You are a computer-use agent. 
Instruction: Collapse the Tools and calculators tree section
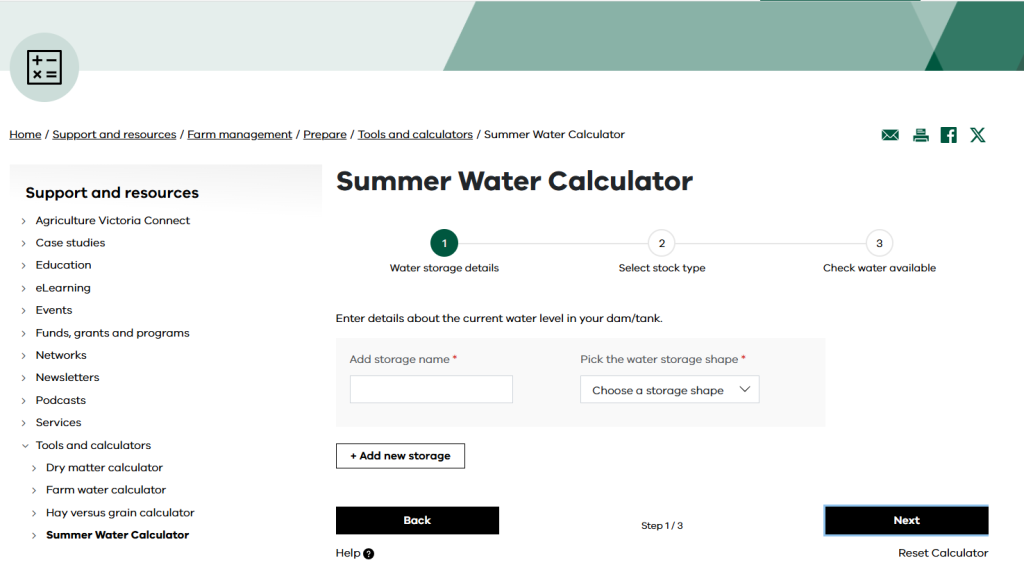[25, 446]
